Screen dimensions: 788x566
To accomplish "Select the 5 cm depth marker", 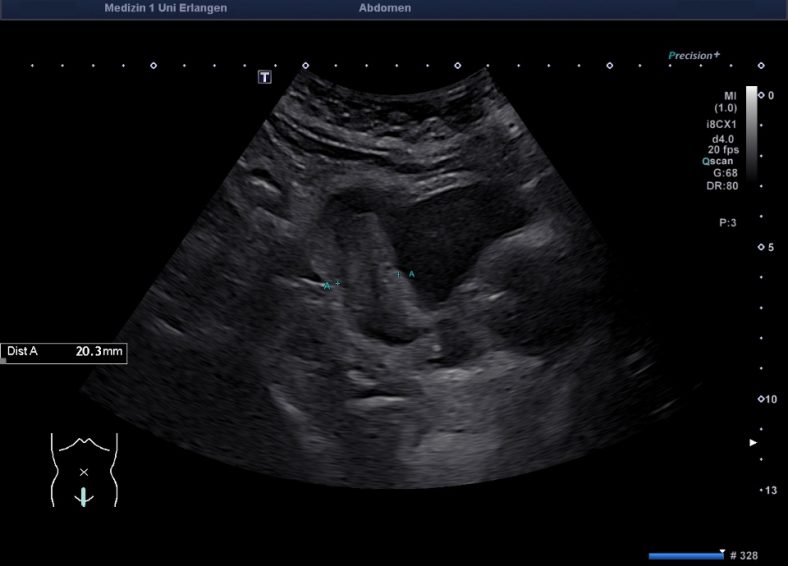I will tap(765, 247).
